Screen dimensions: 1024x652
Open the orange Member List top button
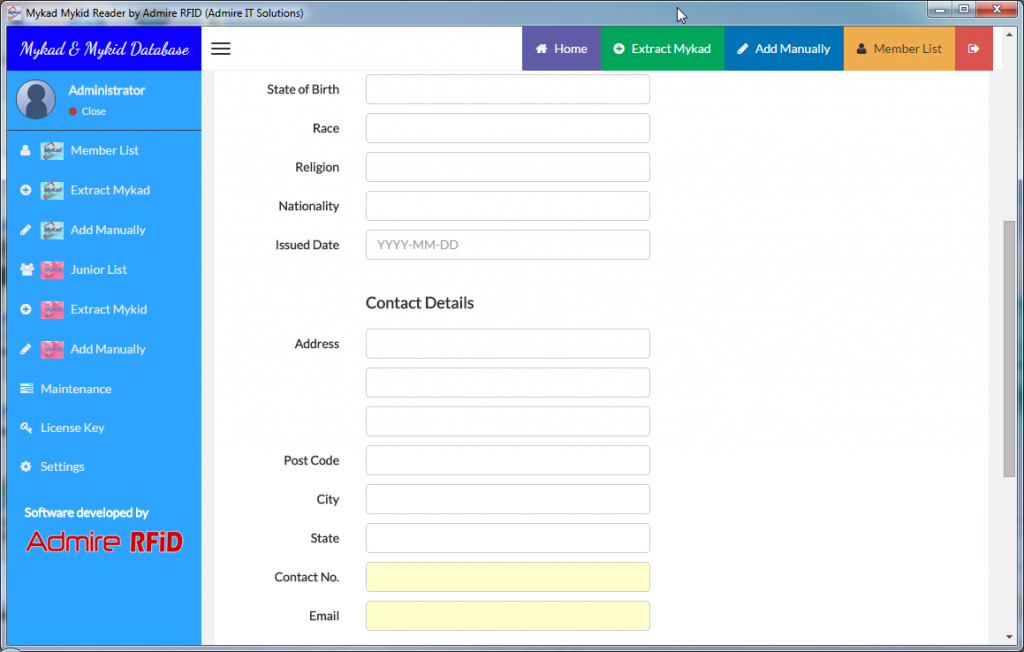click(898, 49)
